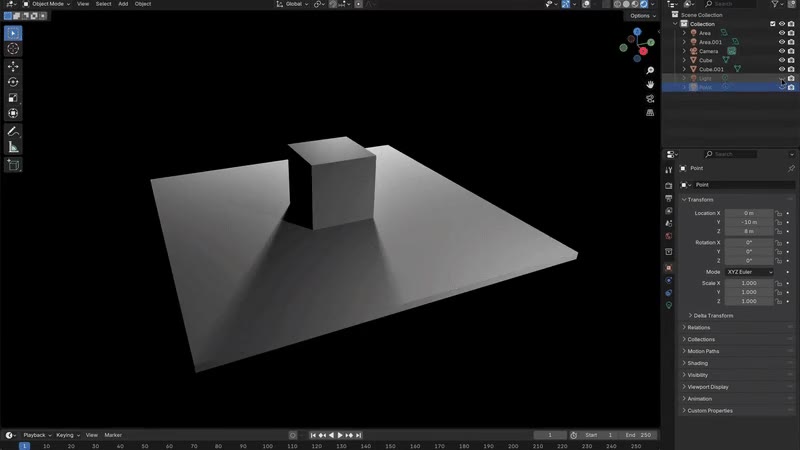Screen dimensions: 800x450
Task: Select the Annotate tool
Action: point(13,132)
